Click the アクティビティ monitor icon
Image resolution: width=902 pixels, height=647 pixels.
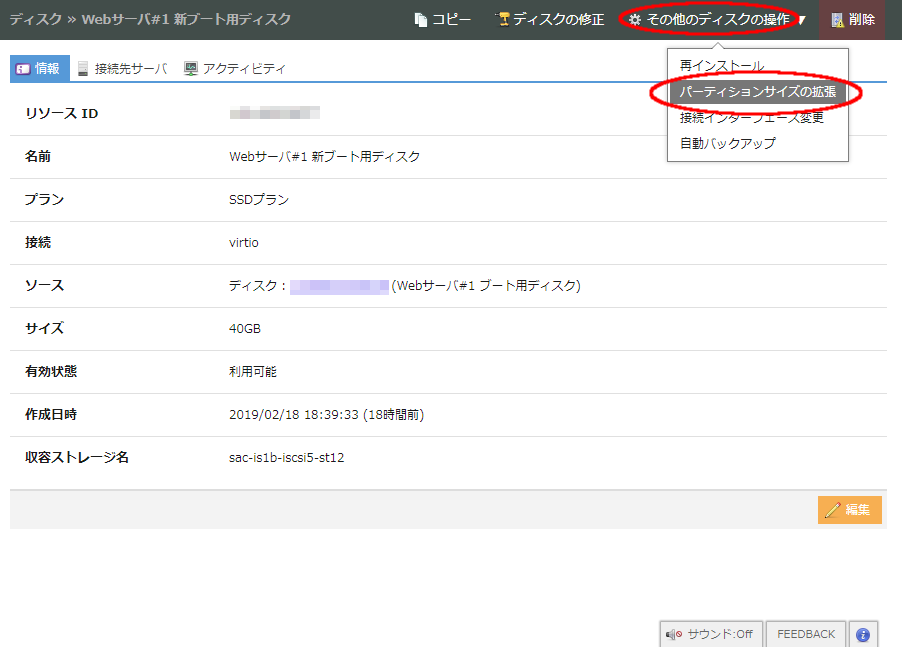coord(190,69)
